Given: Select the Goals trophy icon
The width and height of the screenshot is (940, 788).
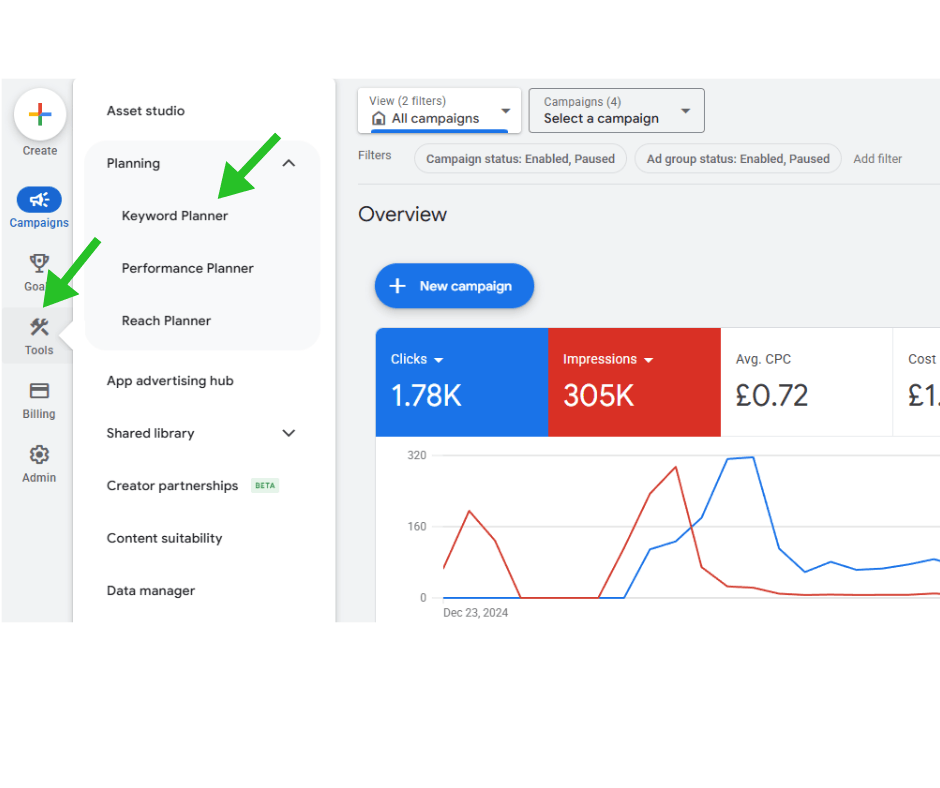Looking at the screenshot, I should [x=39, y=264].
